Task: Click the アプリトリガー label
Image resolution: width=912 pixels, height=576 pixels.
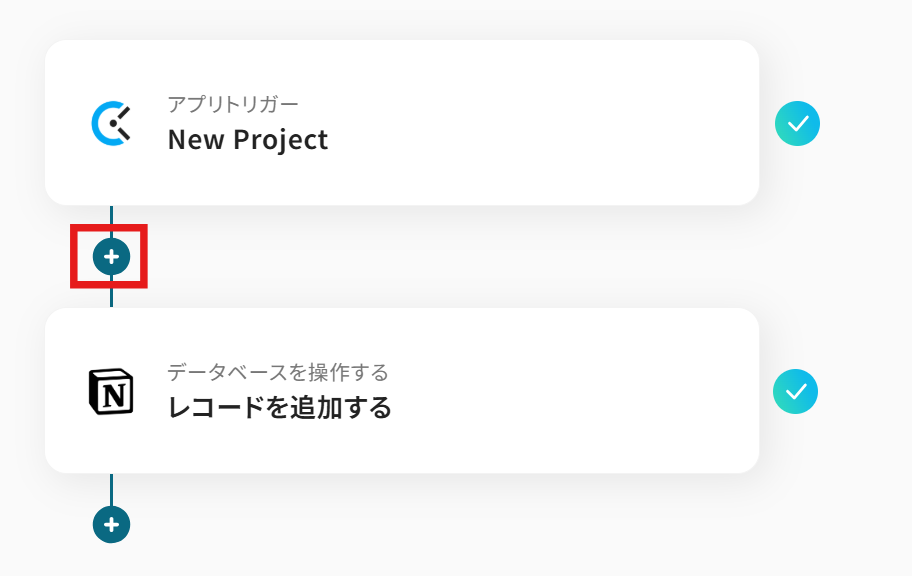Action: click(233, 104)
